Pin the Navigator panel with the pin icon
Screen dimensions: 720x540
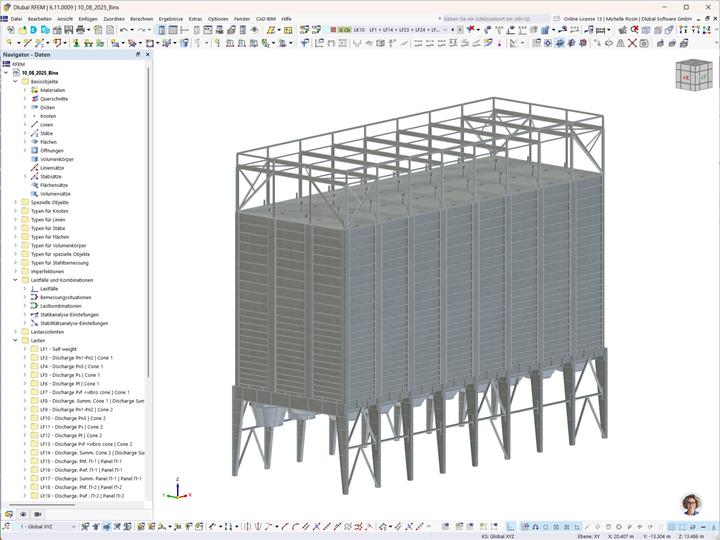click(138, 54)
